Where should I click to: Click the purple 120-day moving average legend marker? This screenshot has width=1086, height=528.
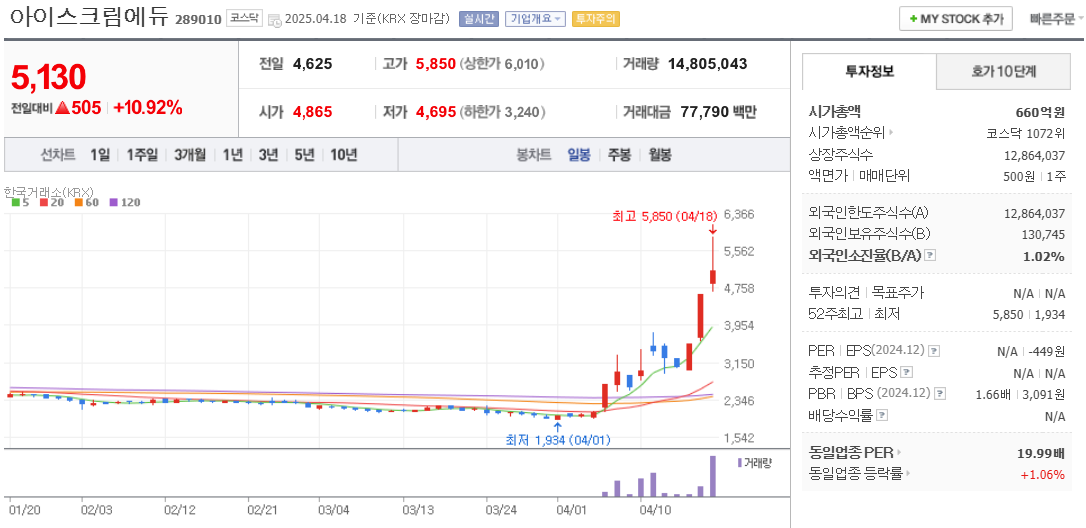(114, 202)
